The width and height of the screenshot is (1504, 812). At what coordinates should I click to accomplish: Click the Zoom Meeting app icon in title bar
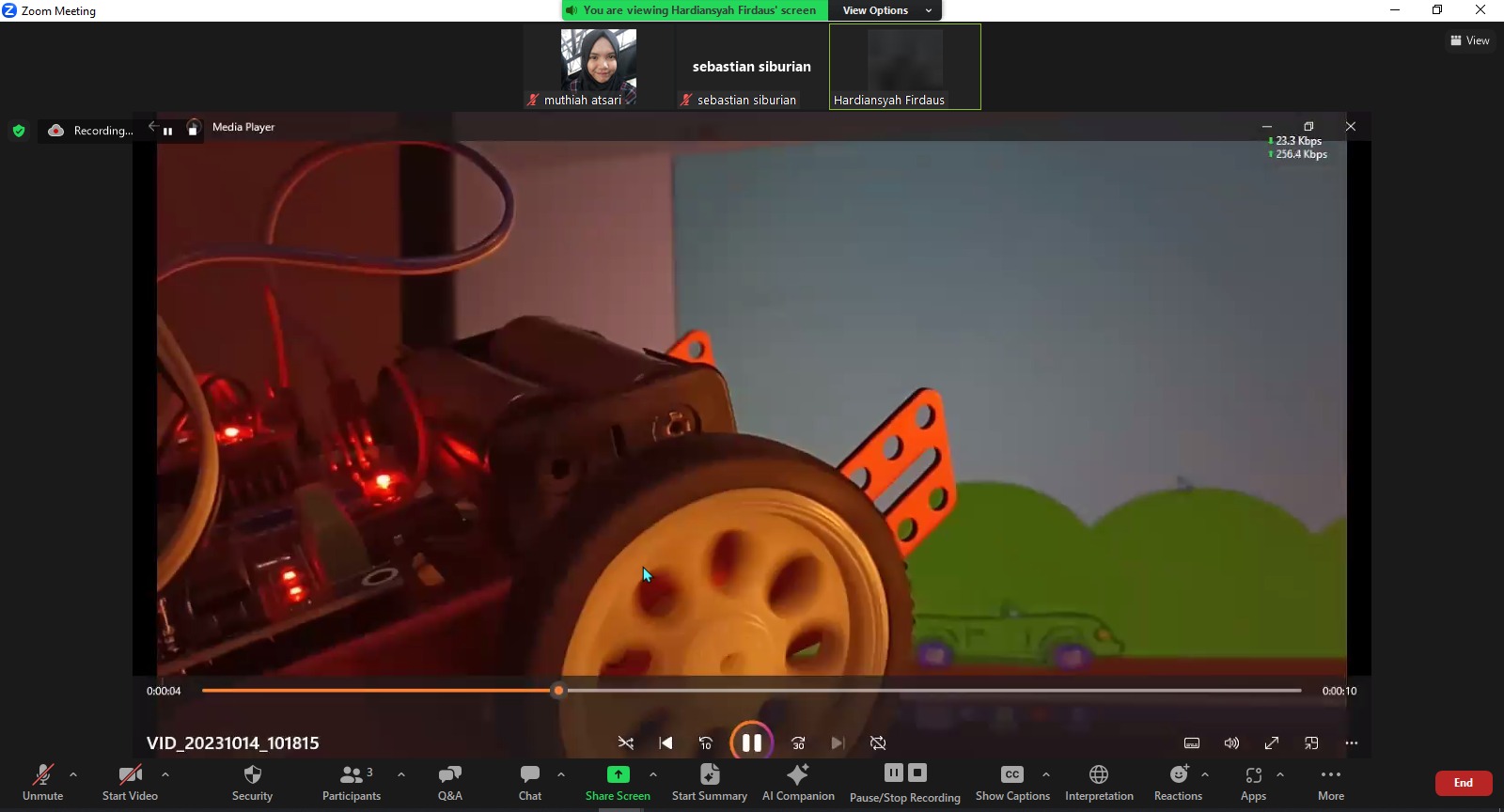click(9, 10)
